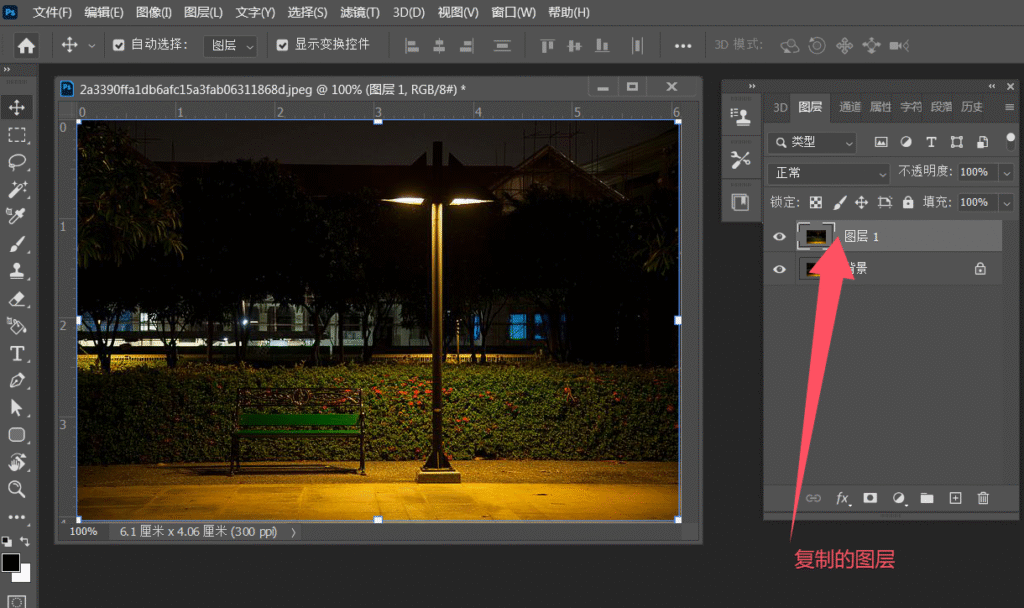Select the Path Selection arrow tool

(17, 408)
